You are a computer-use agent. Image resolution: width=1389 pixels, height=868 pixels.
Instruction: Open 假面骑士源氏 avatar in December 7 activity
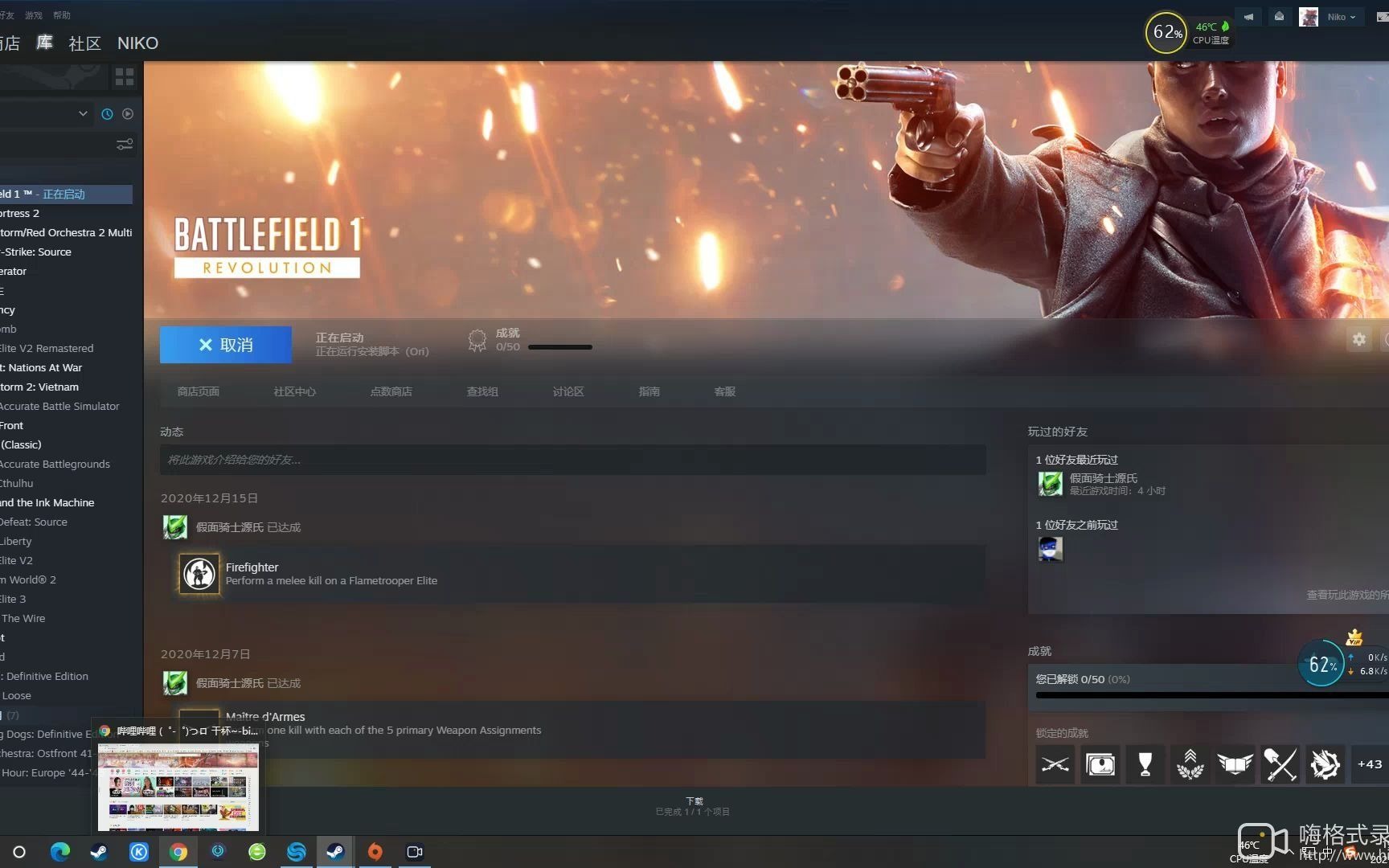(x=175, y=683)
